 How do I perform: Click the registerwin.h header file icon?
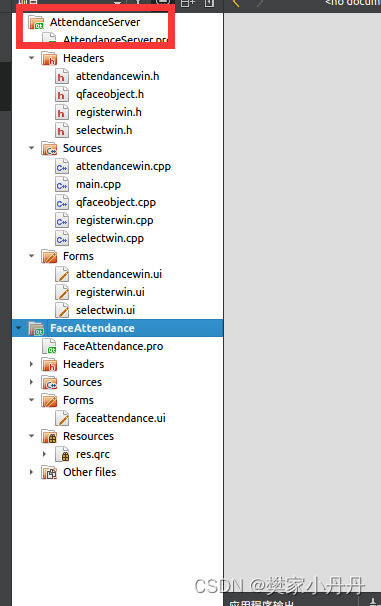[61, 112]
